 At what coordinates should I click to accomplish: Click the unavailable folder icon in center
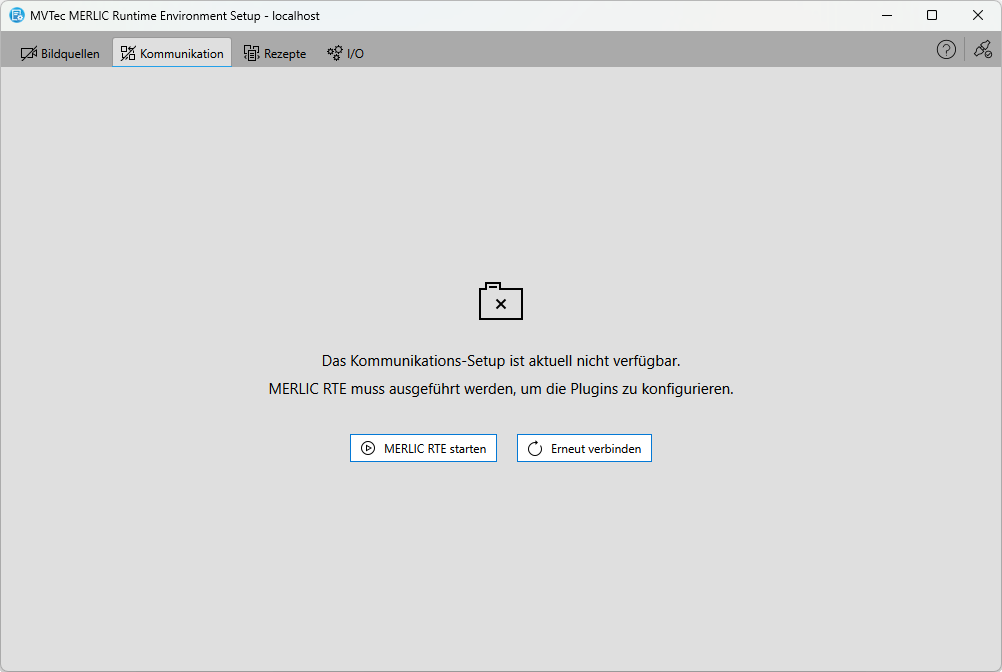501,302
